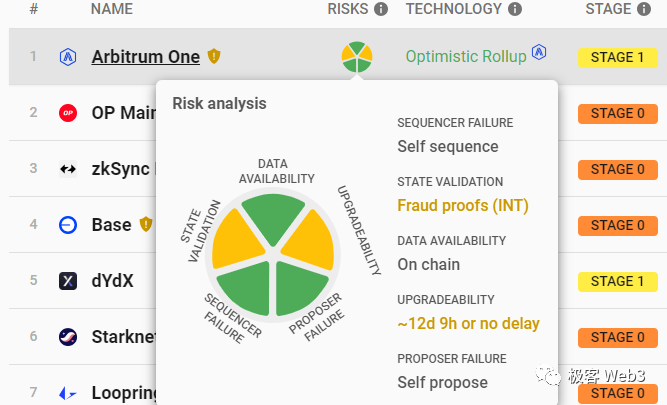This screenshot has height=405, width=667.
Task: Click the info icon next to RISKS
Action: (381, 10)
